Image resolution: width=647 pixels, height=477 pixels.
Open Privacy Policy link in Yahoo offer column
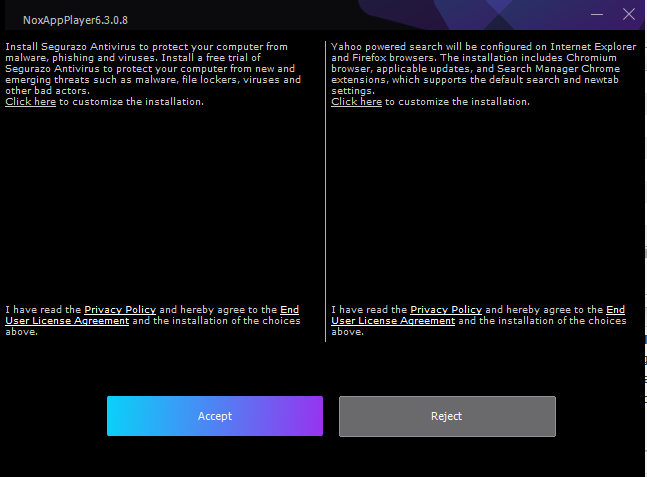(x=446, y=309)
